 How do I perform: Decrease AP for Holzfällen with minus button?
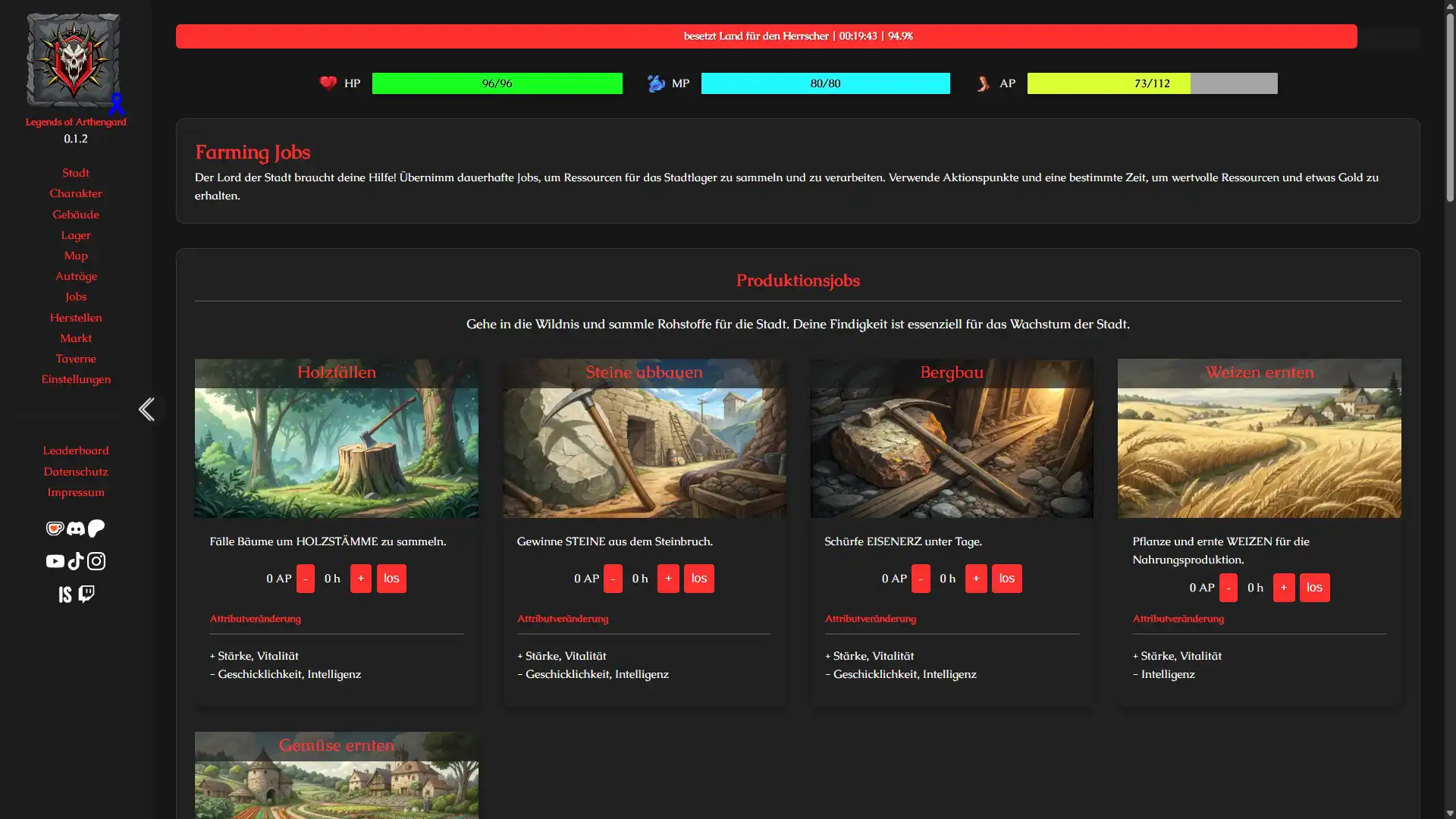306,578
